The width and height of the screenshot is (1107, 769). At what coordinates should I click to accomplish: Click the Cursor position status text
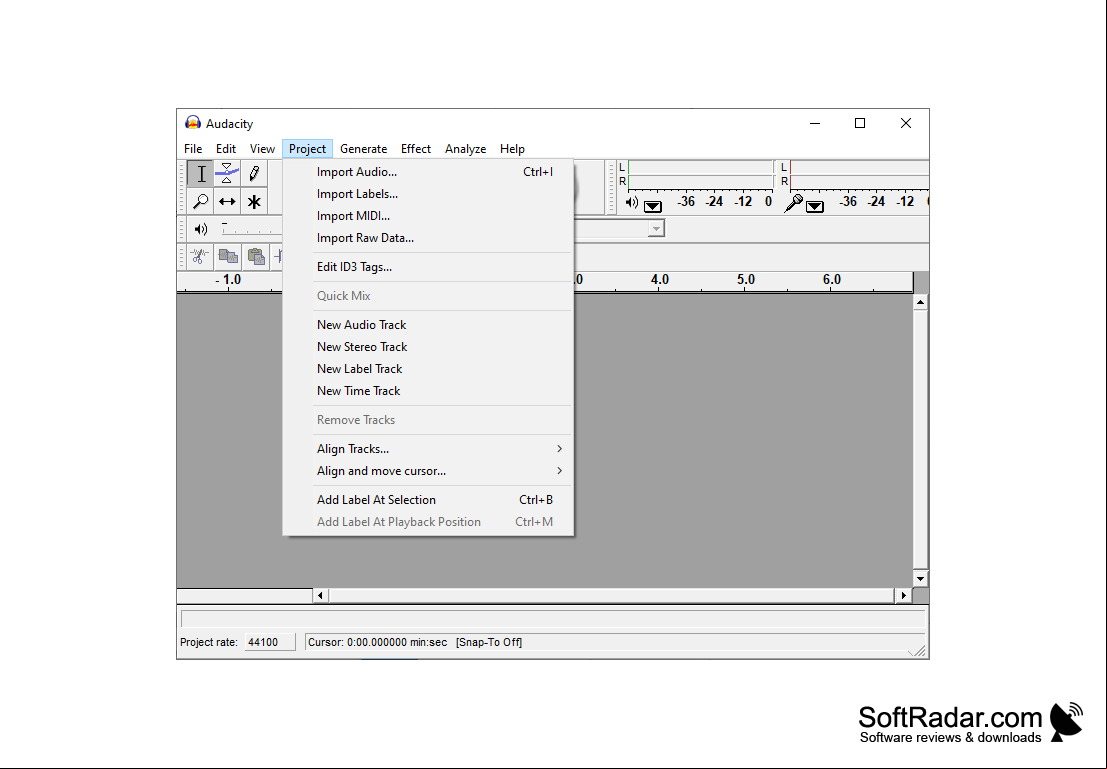378,642
